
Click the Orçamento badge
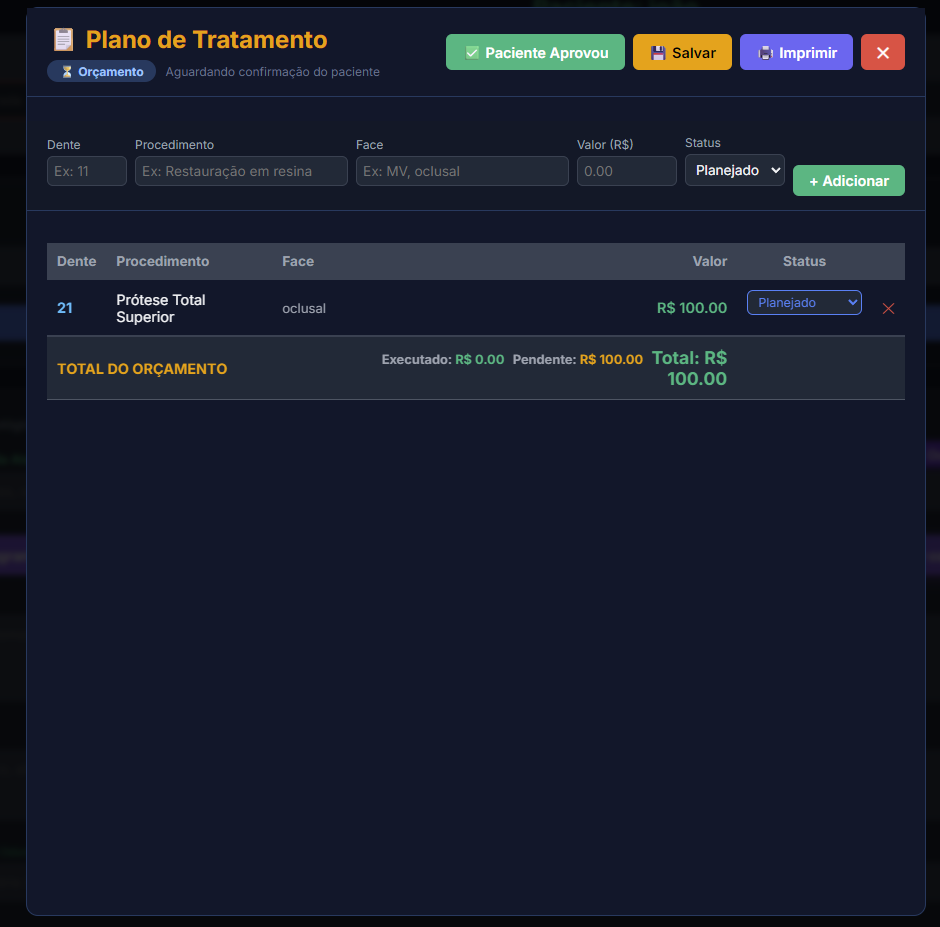[x=100, y=71]
